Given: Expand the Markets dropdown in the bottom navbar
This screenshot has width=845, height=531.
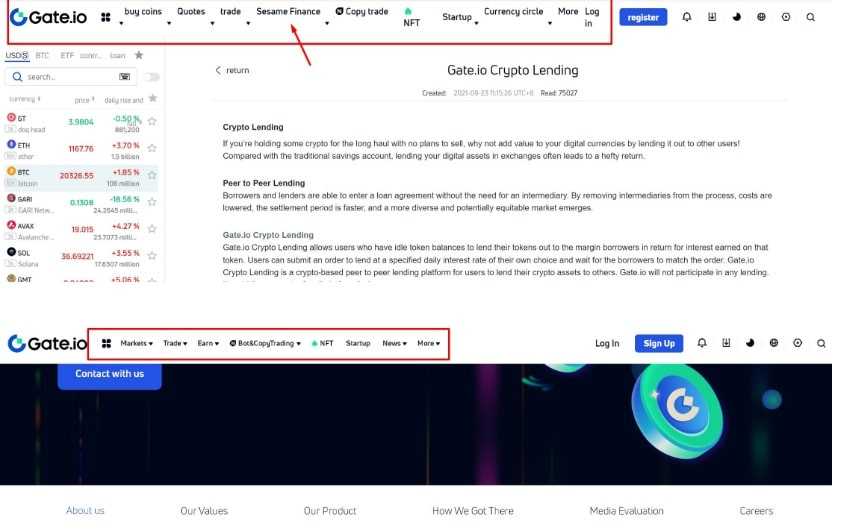Looking at the screenshot, I should tap(136, 343).
